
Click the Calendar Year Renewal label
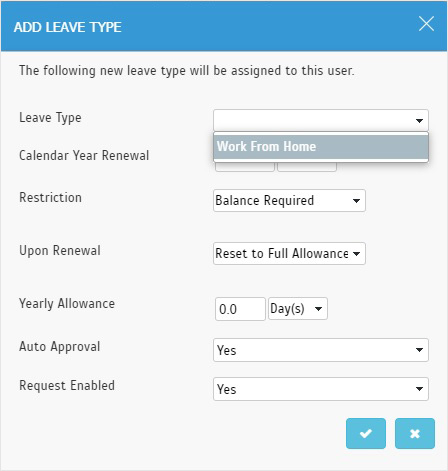[x=84, y=155]
